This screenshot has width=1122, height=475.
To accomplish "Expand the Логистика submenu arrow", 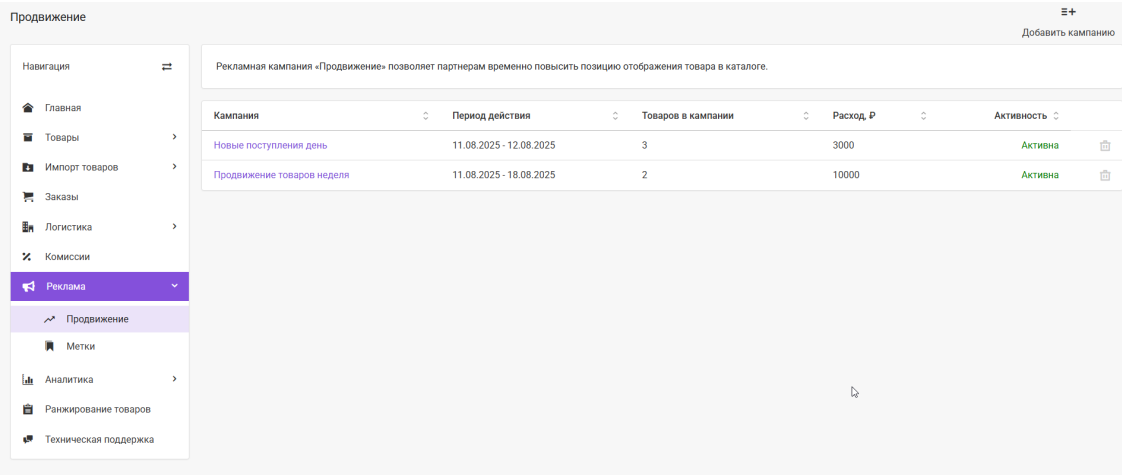I will tap(175, 227).
